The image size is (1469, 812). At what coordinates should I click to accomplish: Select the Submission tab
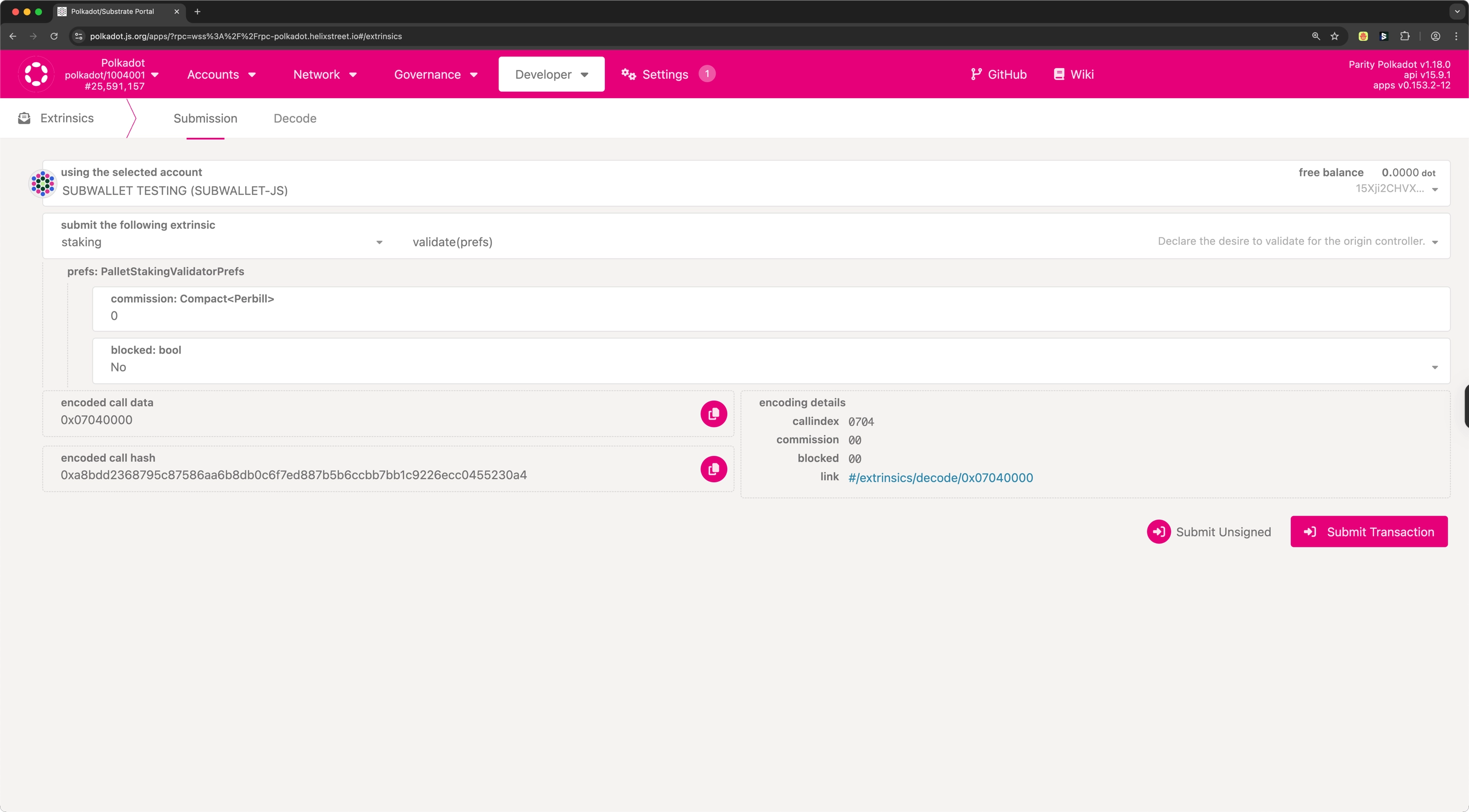click(205, 118)
